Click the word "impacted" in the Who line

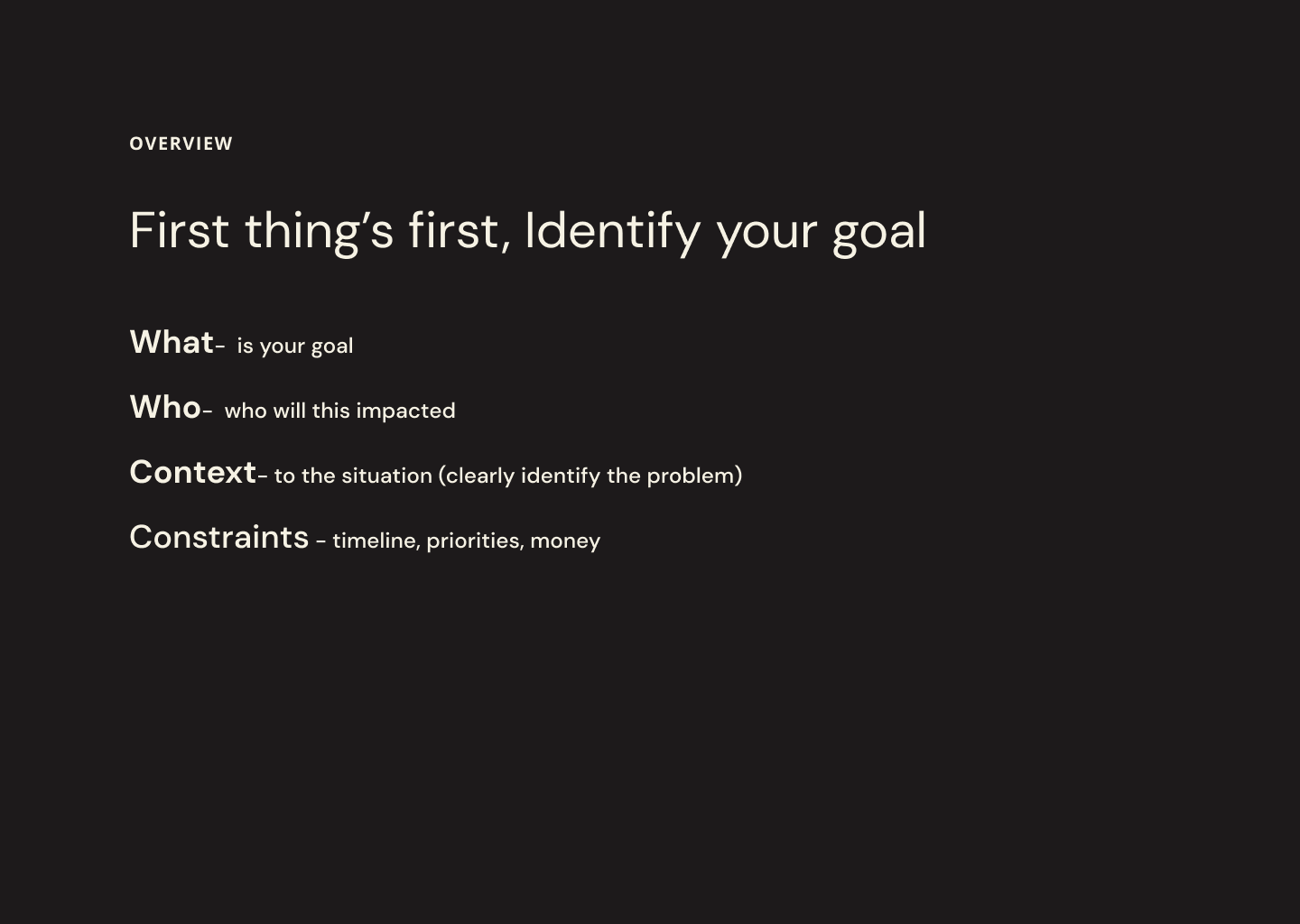coord(405,411)
